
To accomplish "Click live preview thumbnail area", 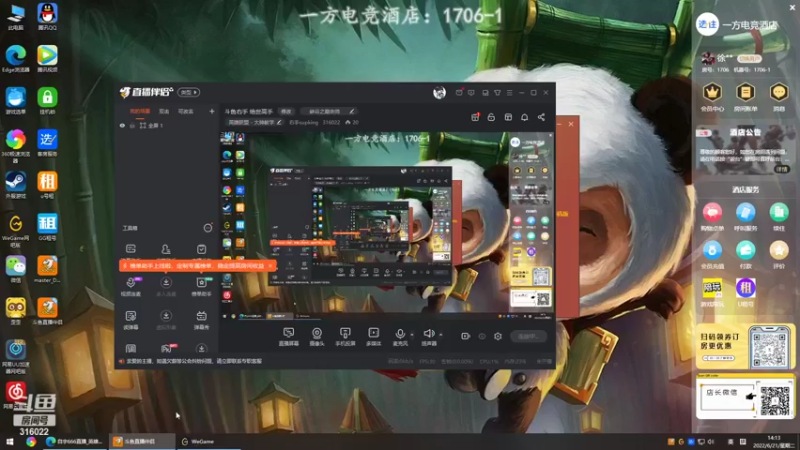I will click(x=388, y=224).
